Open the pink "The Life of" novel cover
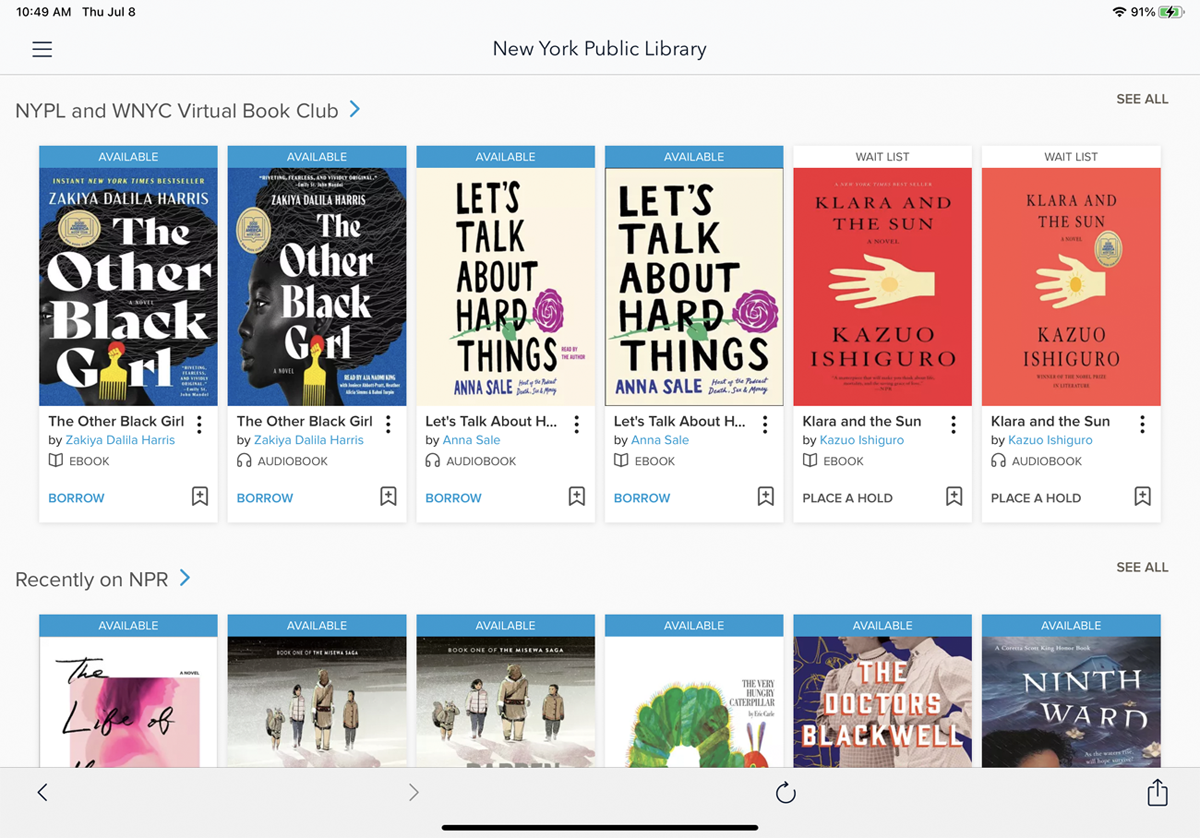Image resolution: width=1200 pixels, height=838 pixels. 129,701
